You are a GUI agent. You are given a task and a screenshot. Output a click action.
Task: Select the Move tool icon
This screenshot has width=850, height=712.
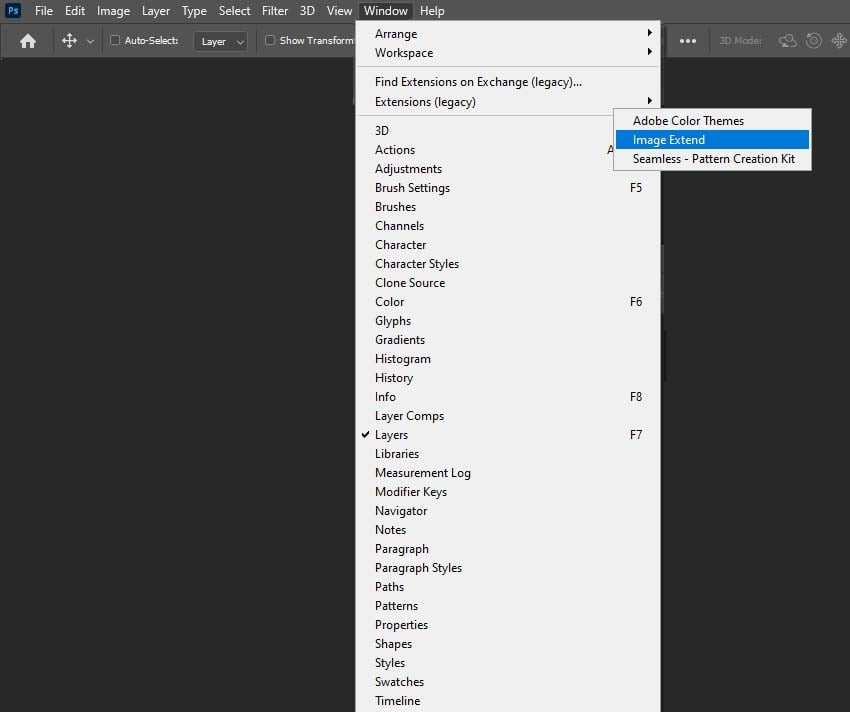pyautogui.click(x=69, y=41)
